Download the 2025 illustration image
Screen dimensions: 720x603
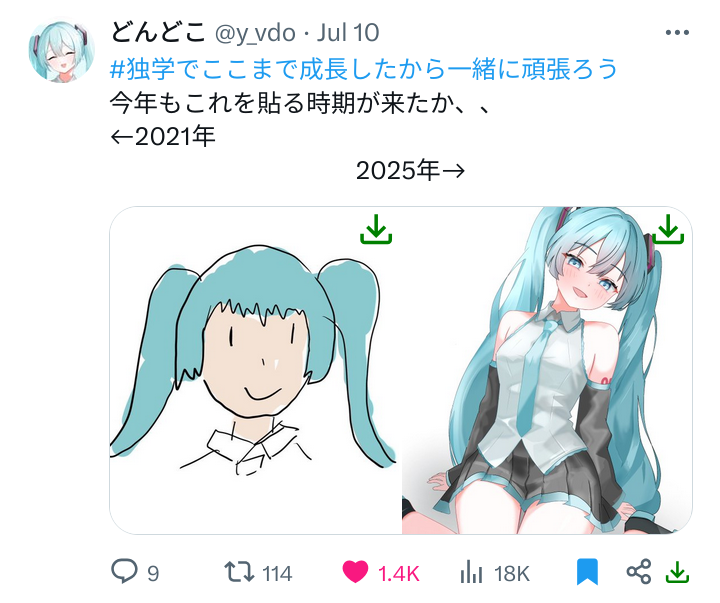[x=668, y=229]
